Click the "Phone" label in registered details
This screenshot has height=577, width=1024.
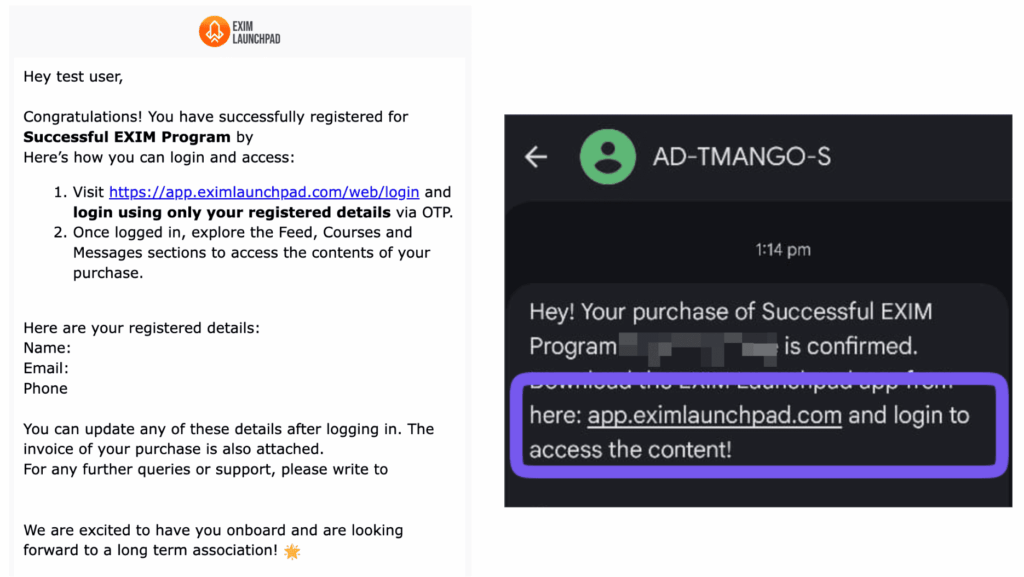(x=46, y=388)
